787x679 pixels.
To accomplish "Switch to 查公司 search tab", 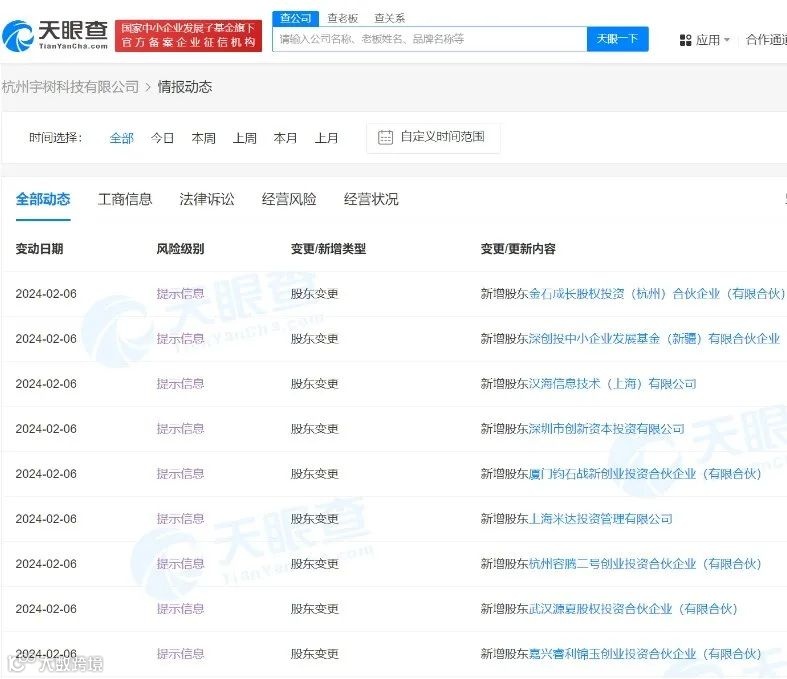I will coord(296,18).
